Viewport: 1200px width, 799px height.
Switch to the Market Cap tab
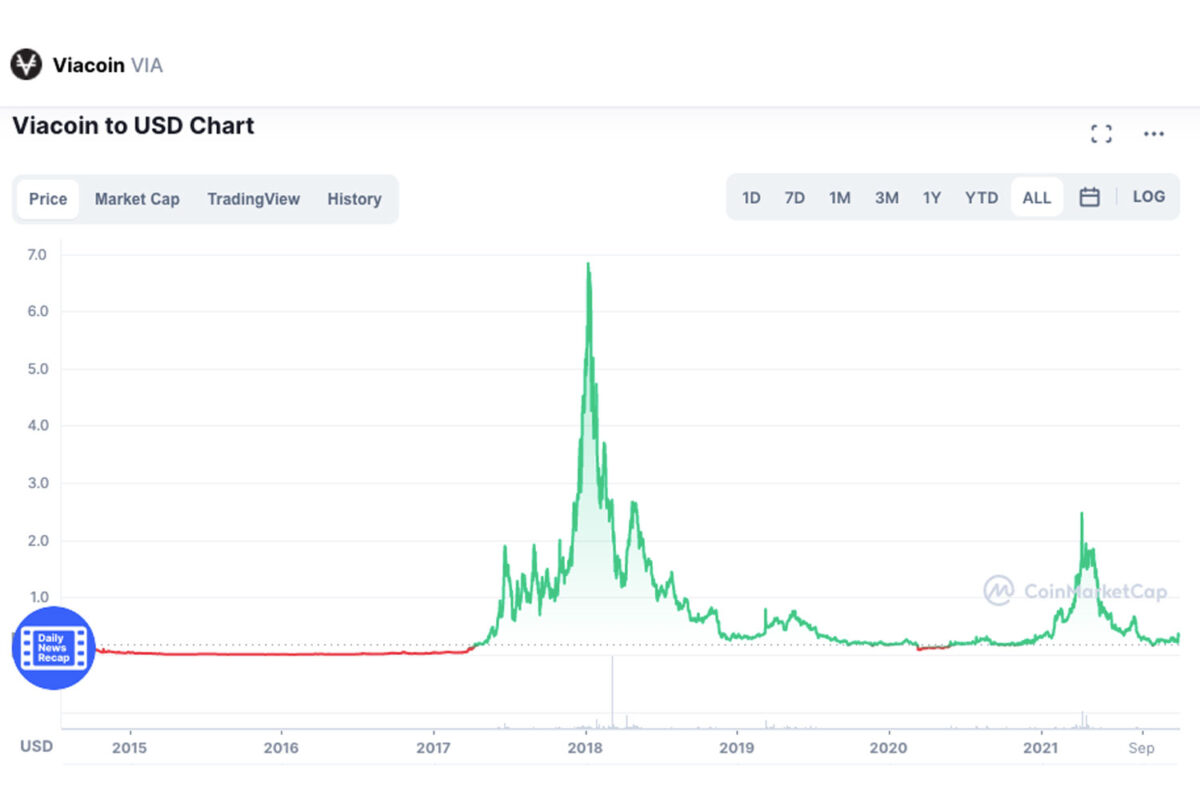(137, 199)
